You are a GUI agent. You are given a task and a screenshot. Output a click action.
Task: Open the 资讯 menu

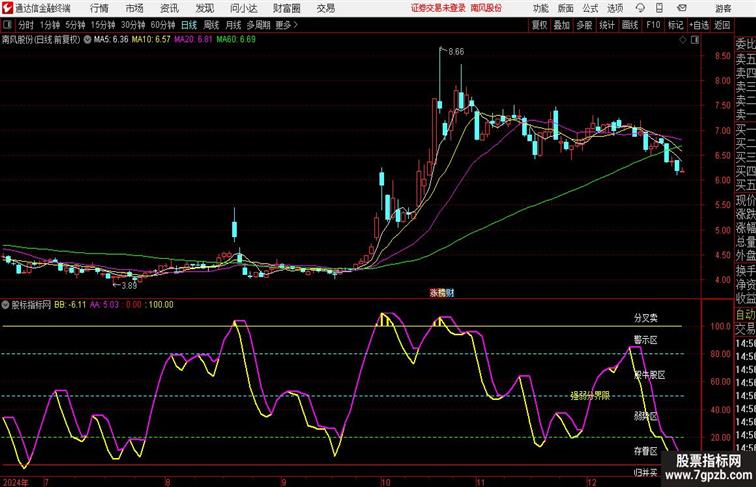[x=169, y=8]
